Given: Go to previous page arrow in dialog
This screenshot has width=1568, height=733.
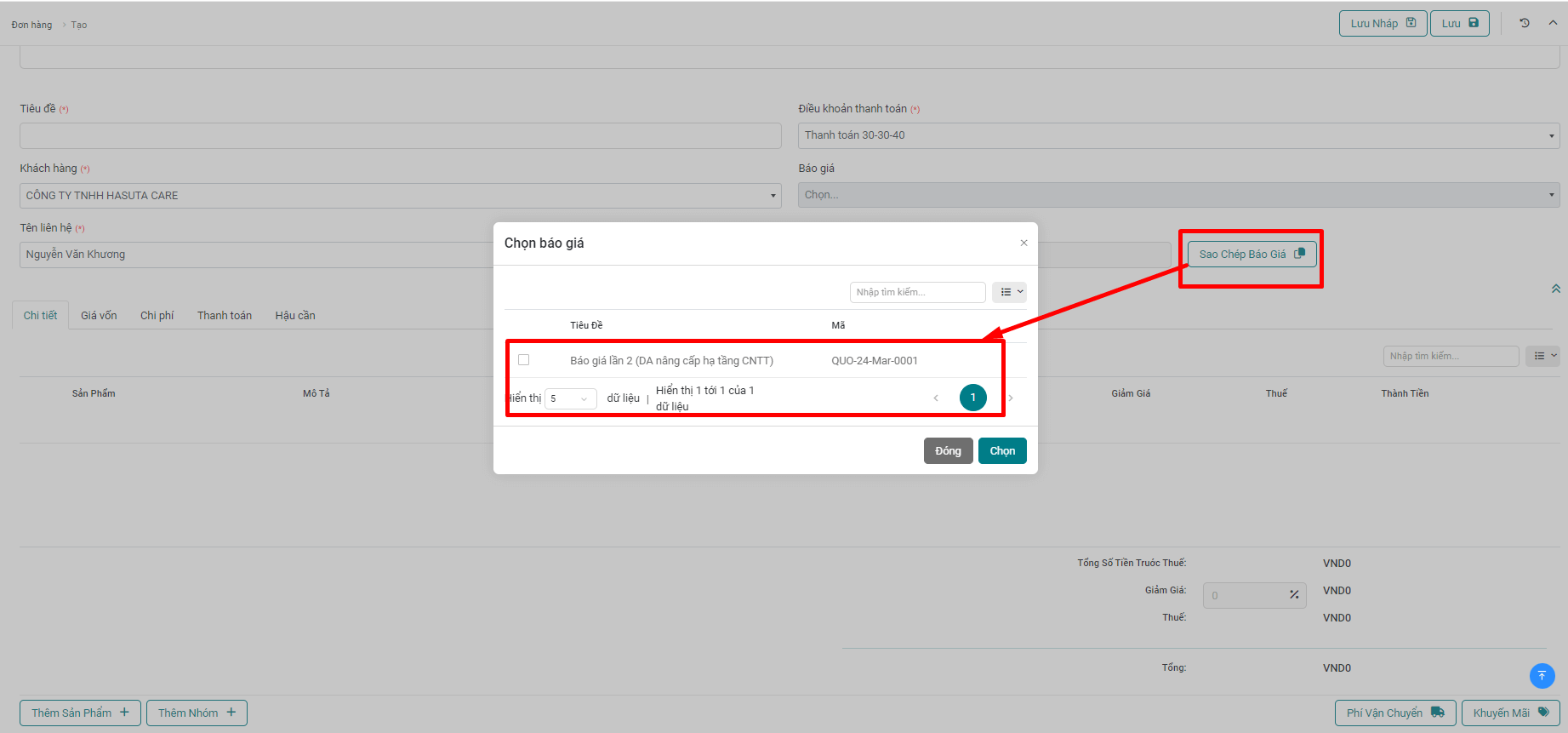Looking at the screenshot, I should (x=936, y=398).
